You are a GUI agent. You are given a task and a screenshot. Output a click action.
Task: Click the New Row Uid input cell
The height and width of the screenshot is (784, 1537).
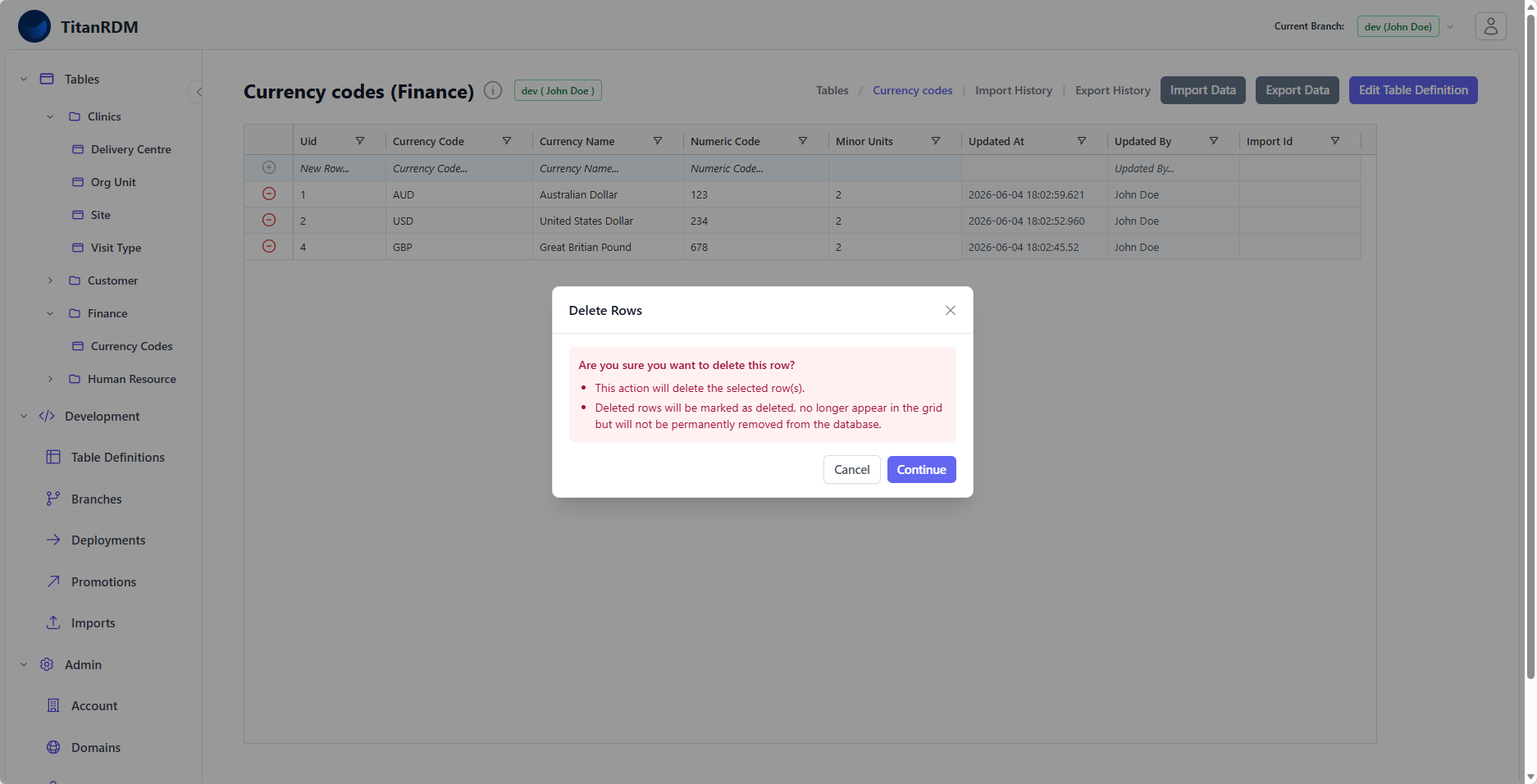[340, 168]
